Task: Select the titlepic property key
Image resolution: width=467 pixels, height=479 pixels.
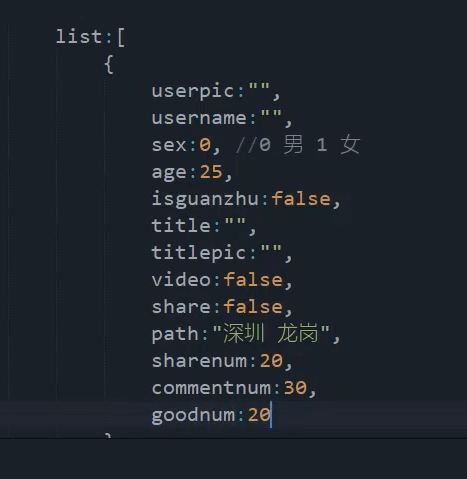Action: point(199,253)
